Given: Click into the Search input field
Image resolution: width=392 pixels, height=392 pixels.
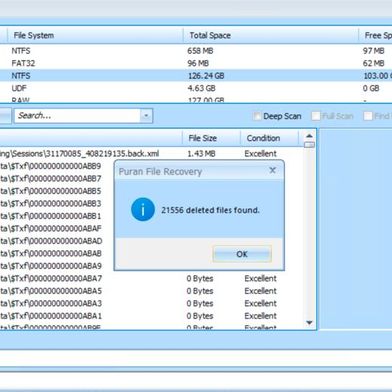Looking at the screenshot, I should tap(77, 116).
